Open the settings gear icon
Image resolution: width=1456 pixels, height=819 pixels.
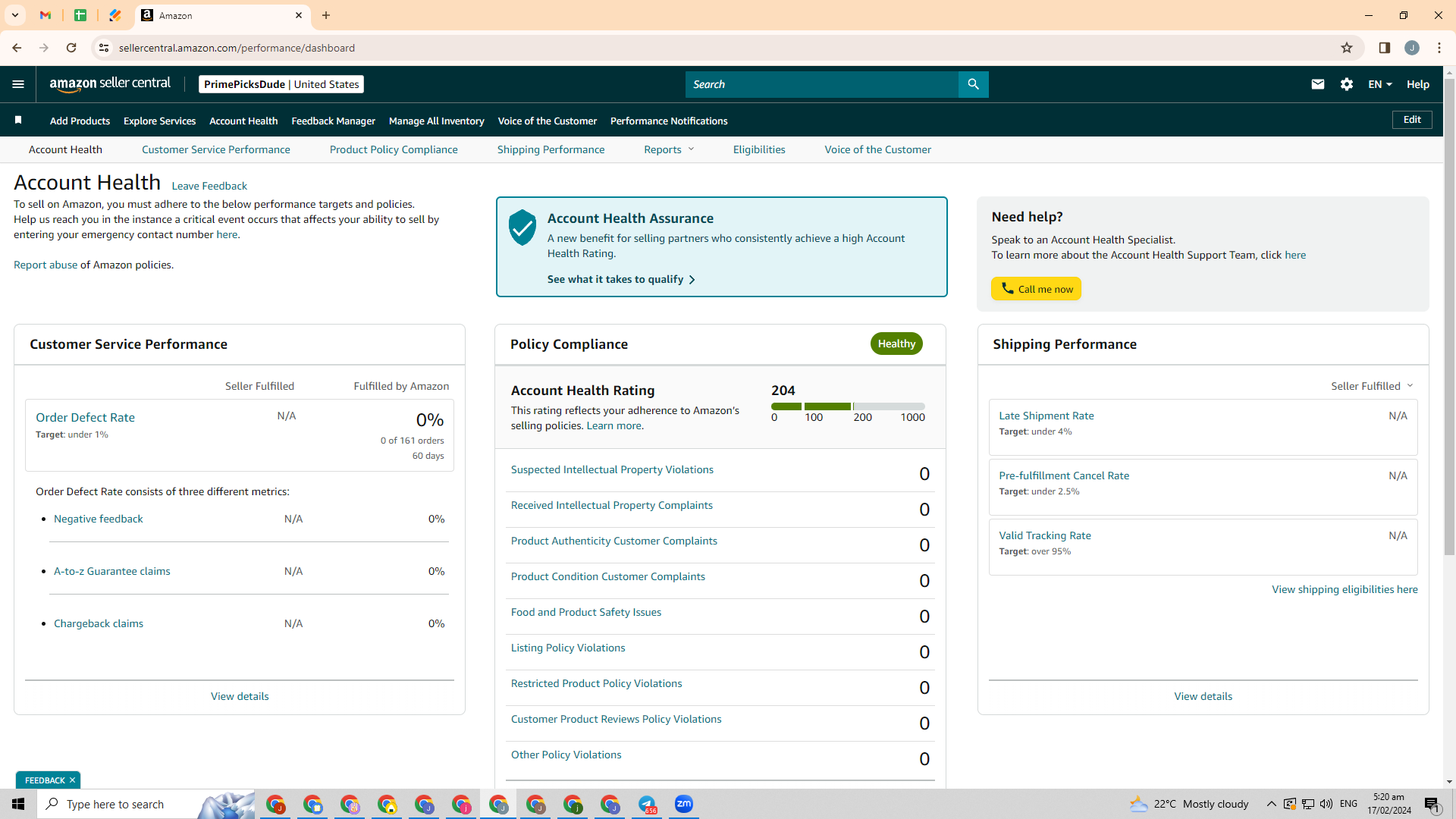click(1347, 84)
